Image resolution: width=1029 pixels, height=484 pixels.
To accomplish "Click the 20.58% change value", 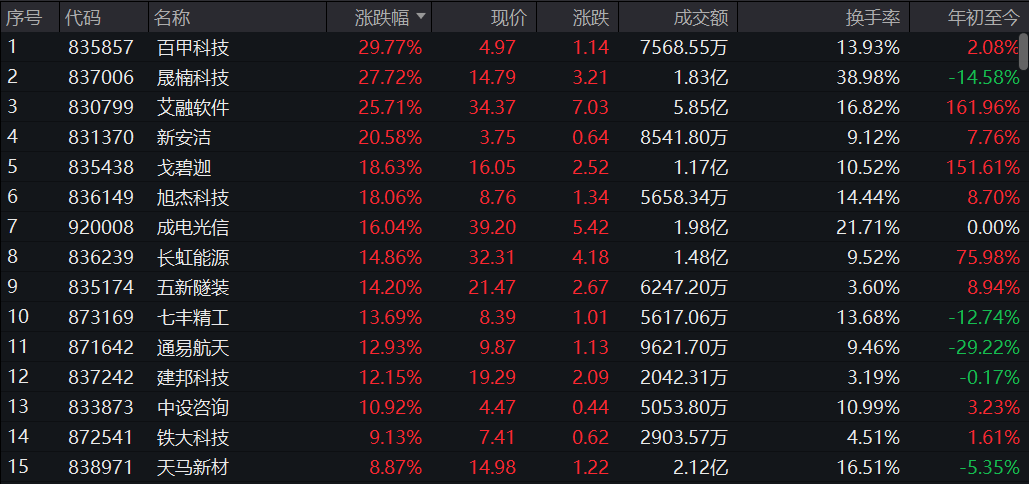I will coord(390,138).
